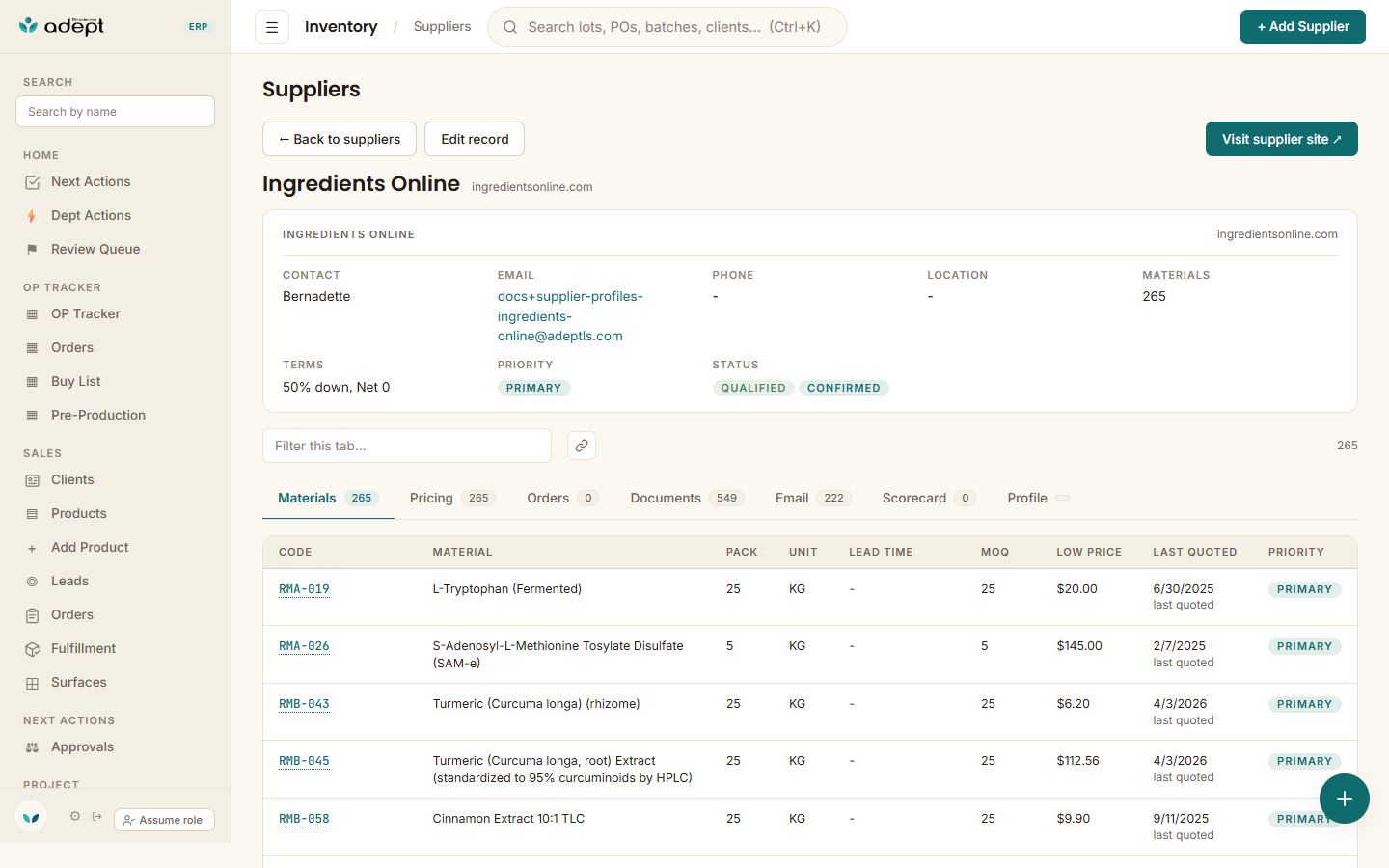
Task: Click the Fulfillment box icon
Action: (32, 649)
